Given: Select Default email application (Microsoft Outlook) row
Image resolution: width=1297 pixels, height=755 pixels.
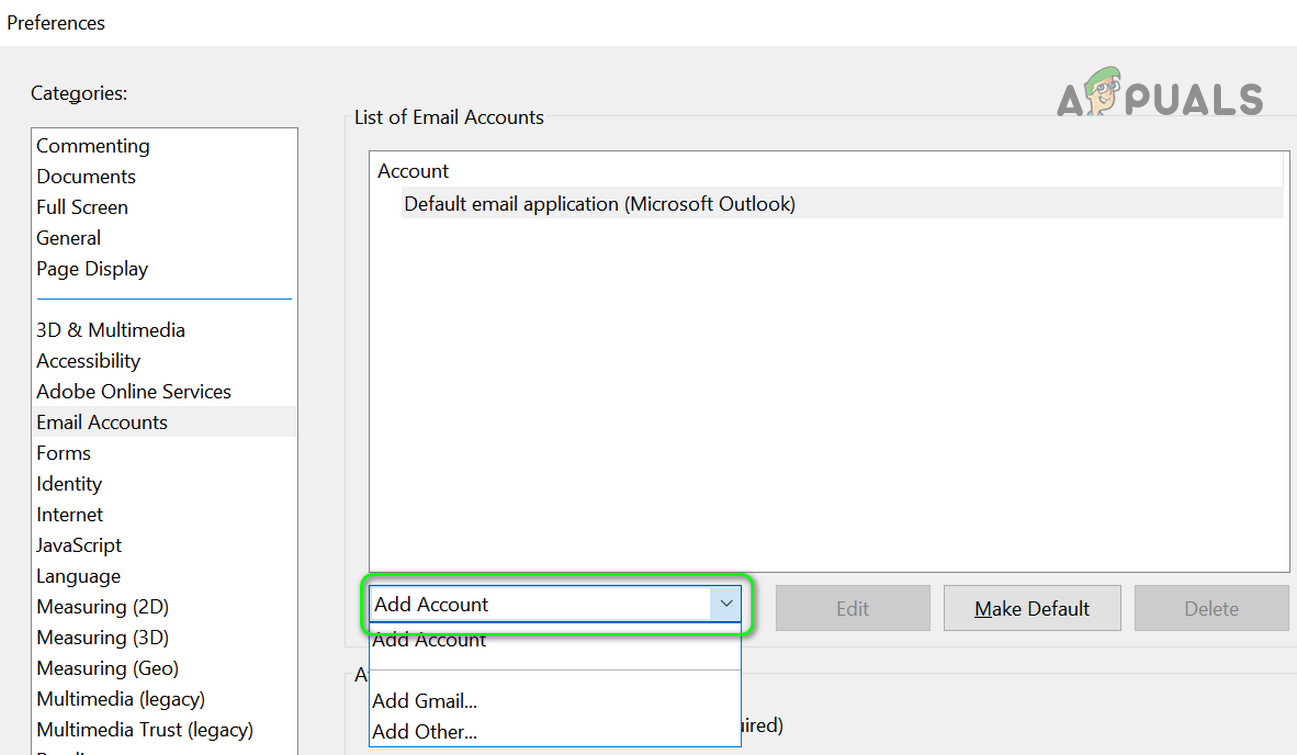Looking at the screenshot, I should click(x=600, y=204).
